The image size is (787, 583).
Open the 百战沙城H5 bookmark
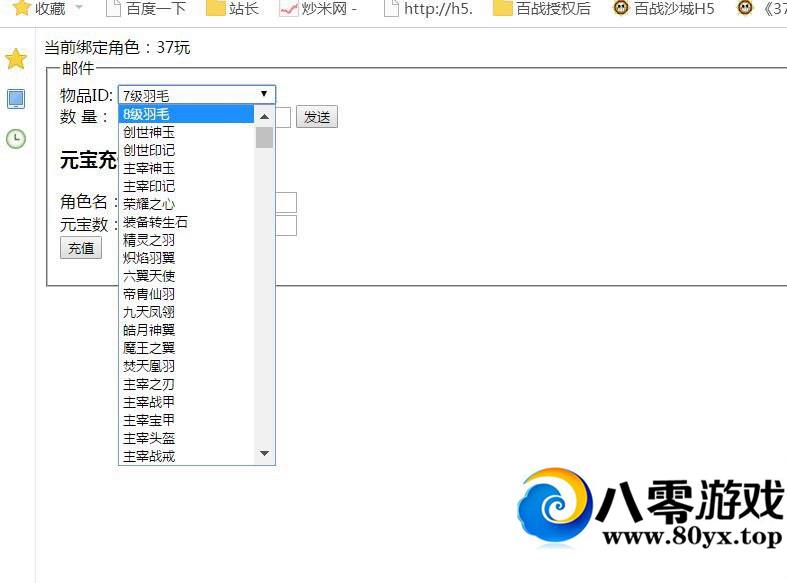(x=663, y=9)
